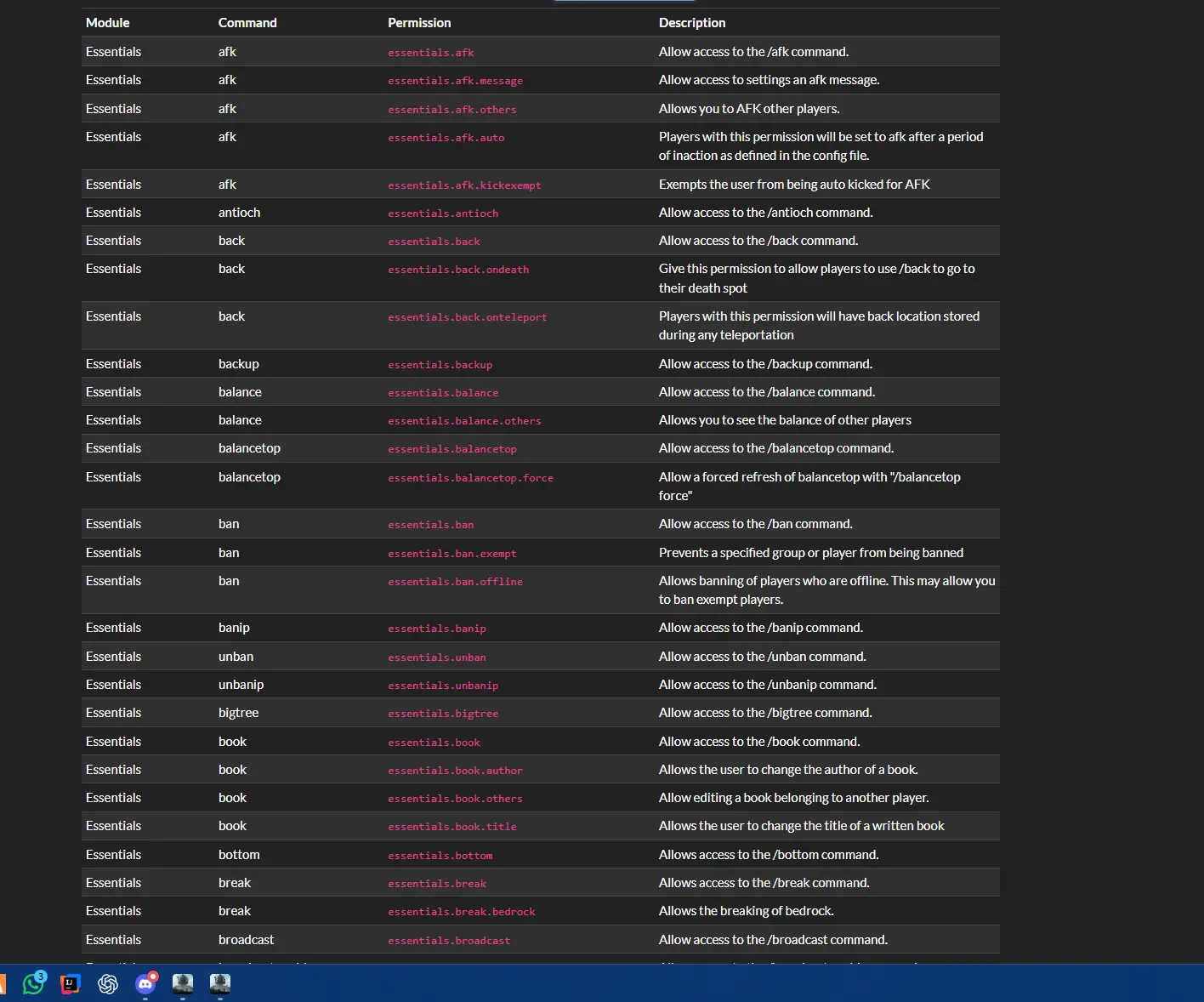Select the essentials.unbanip permission

tap(443, 686)
